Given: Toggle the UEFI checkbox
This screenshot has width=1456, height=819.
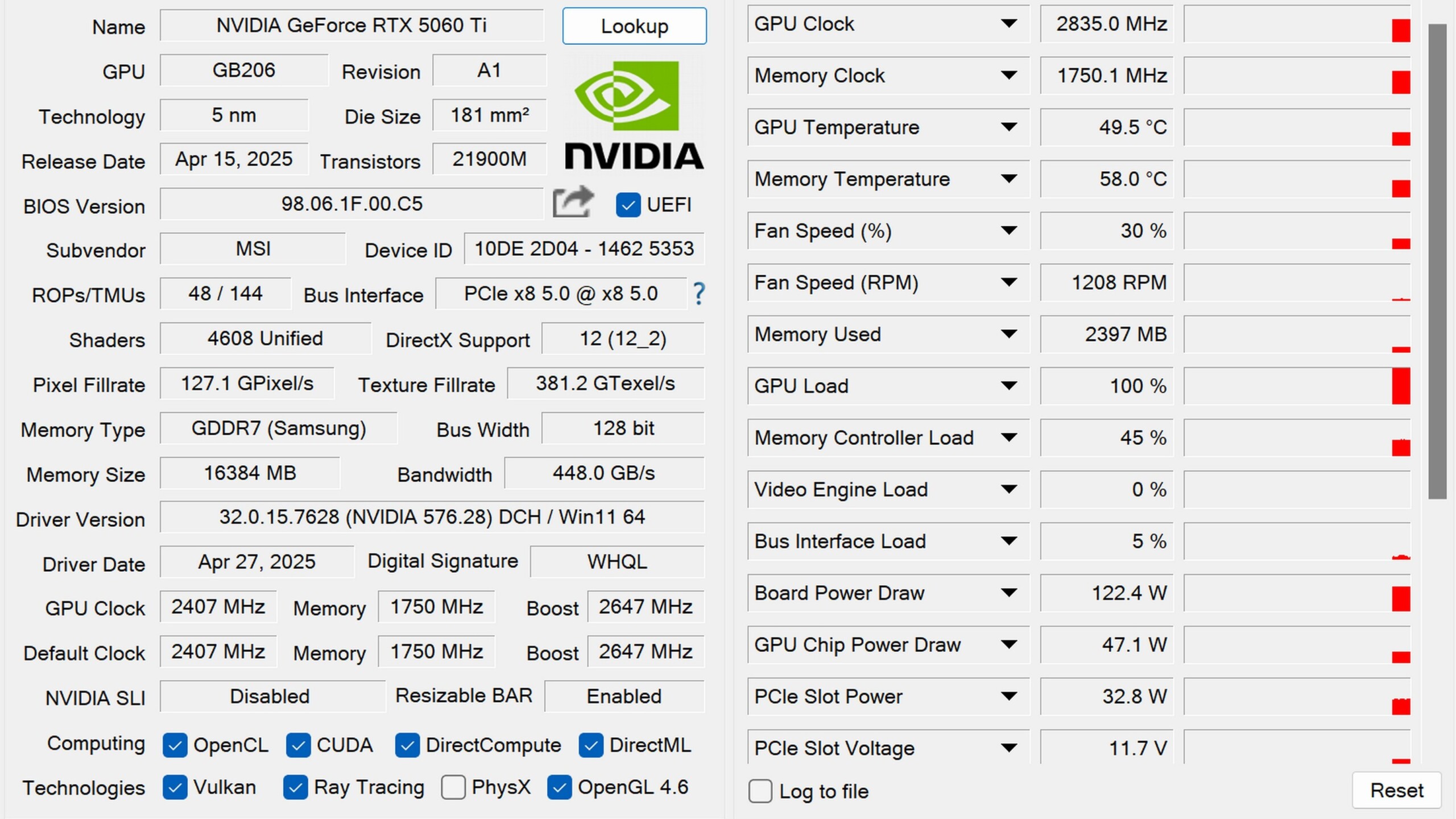Looking at the screenshot, I should [x=628, y=205].
